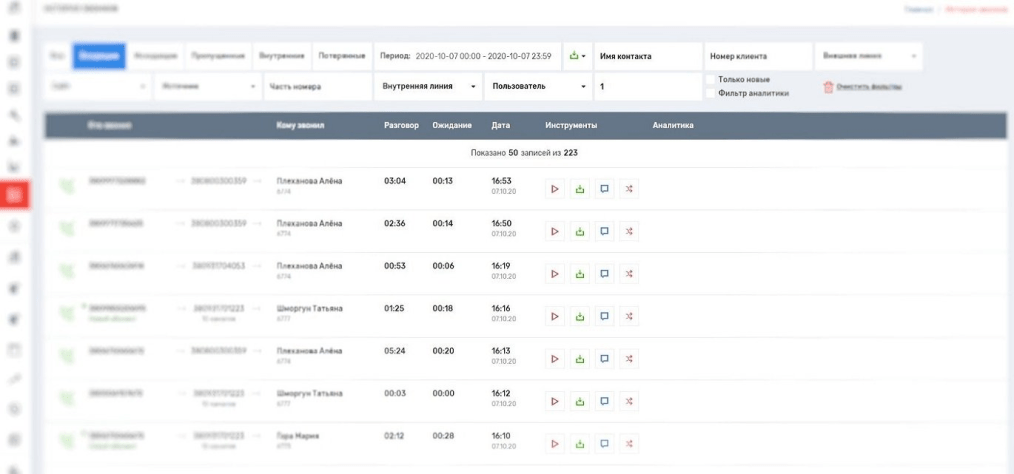Expand the Внешняя линия dropdown
This screenshot has height=474, width=1014.
click(868, 56)
